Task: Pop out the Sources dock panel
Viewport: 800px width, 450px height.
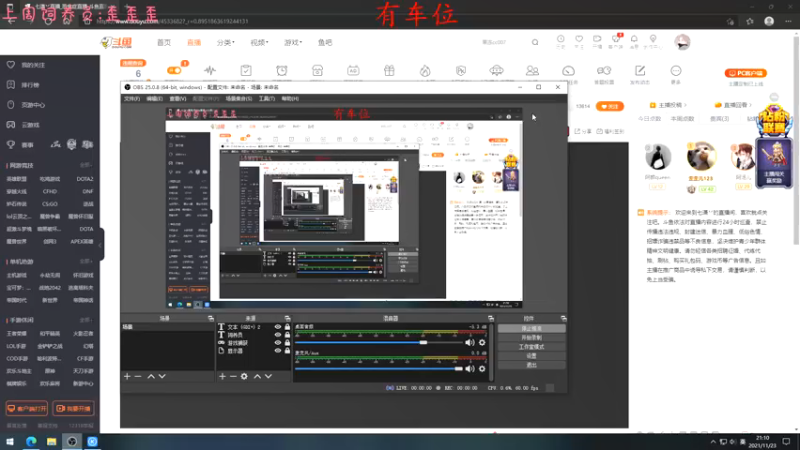Action: coord(287,318)
